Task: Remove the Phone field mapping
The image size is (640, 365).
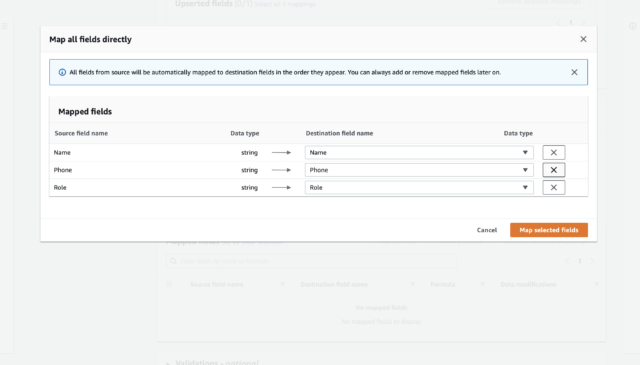Action: (x=553, y=170)
